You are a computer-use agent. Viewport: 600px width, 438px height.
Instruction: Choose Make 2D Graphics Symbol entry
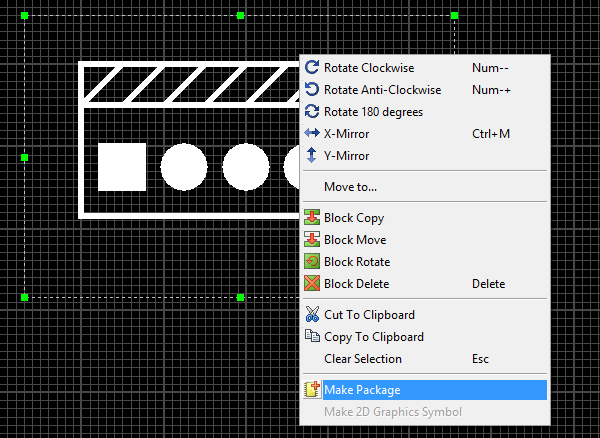tap(425, 412)
